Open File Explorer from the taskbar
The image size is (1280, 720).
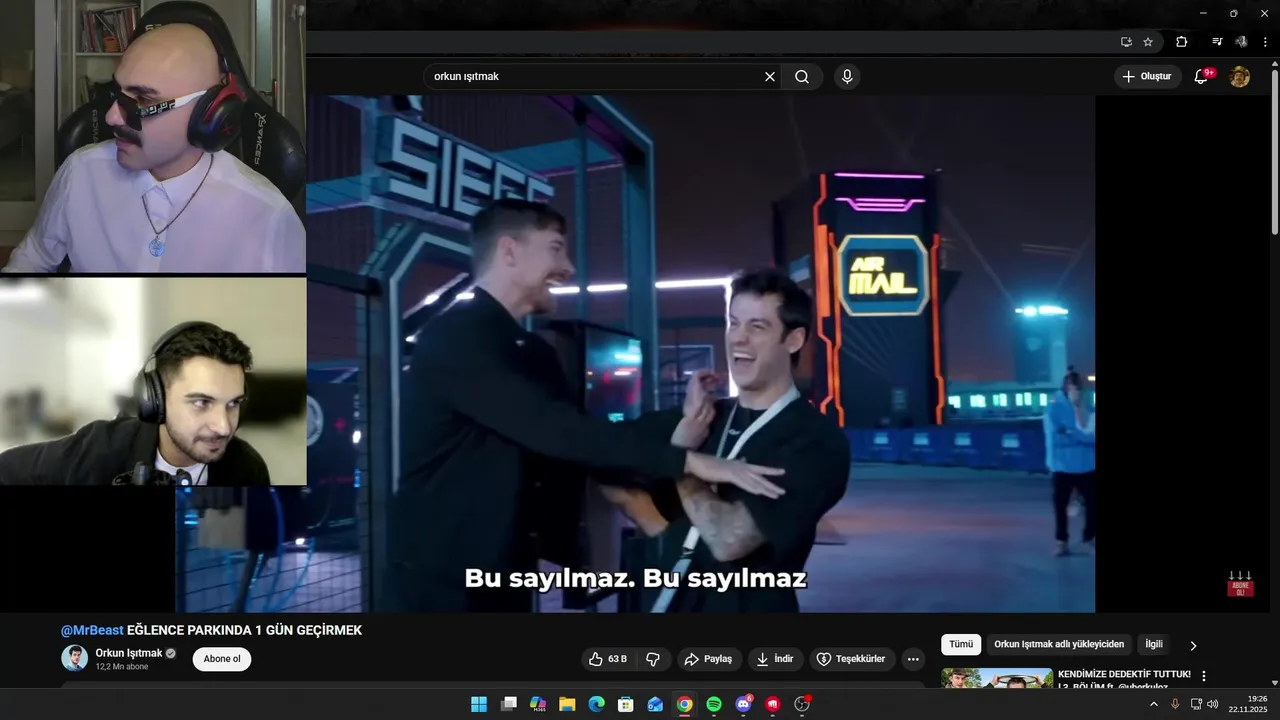point(567,704)
